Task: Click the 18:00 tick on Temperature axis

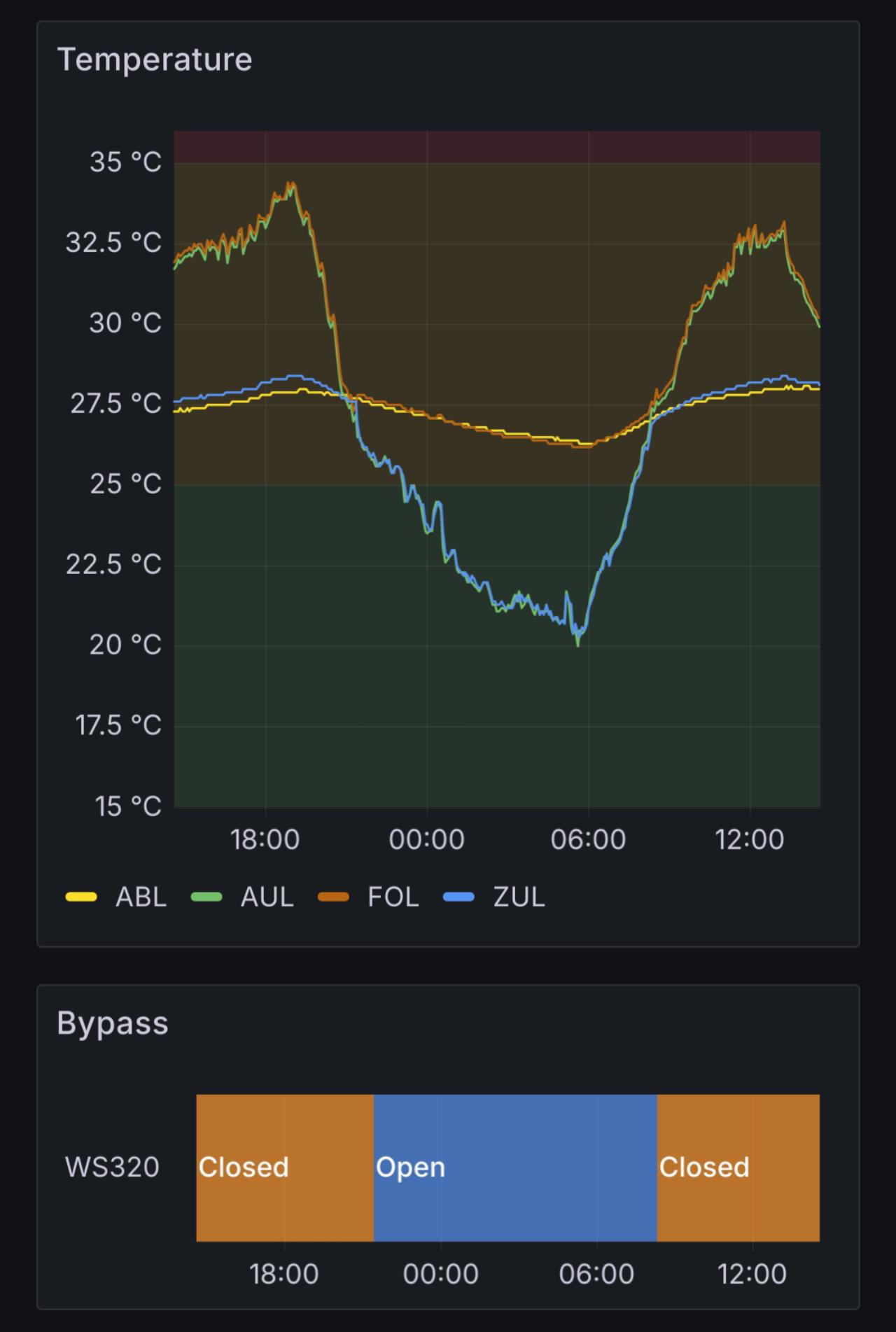Action: click(265, 839)
